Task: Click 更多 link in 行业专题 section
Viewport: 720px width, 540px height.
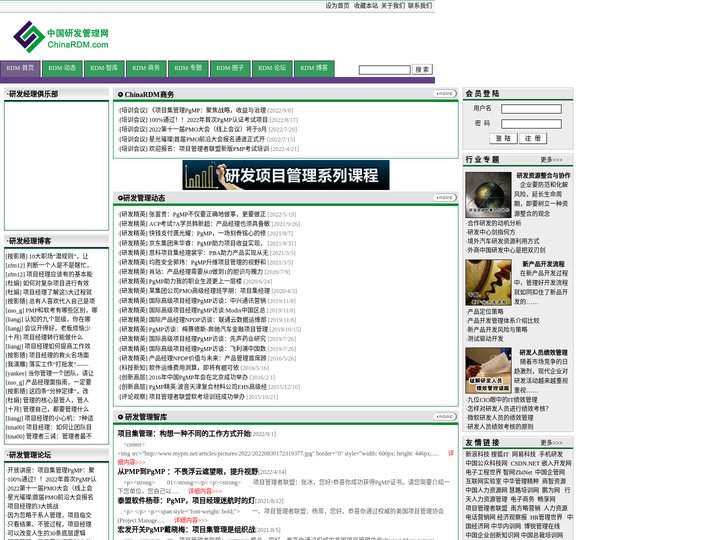Action: point(551,160)
